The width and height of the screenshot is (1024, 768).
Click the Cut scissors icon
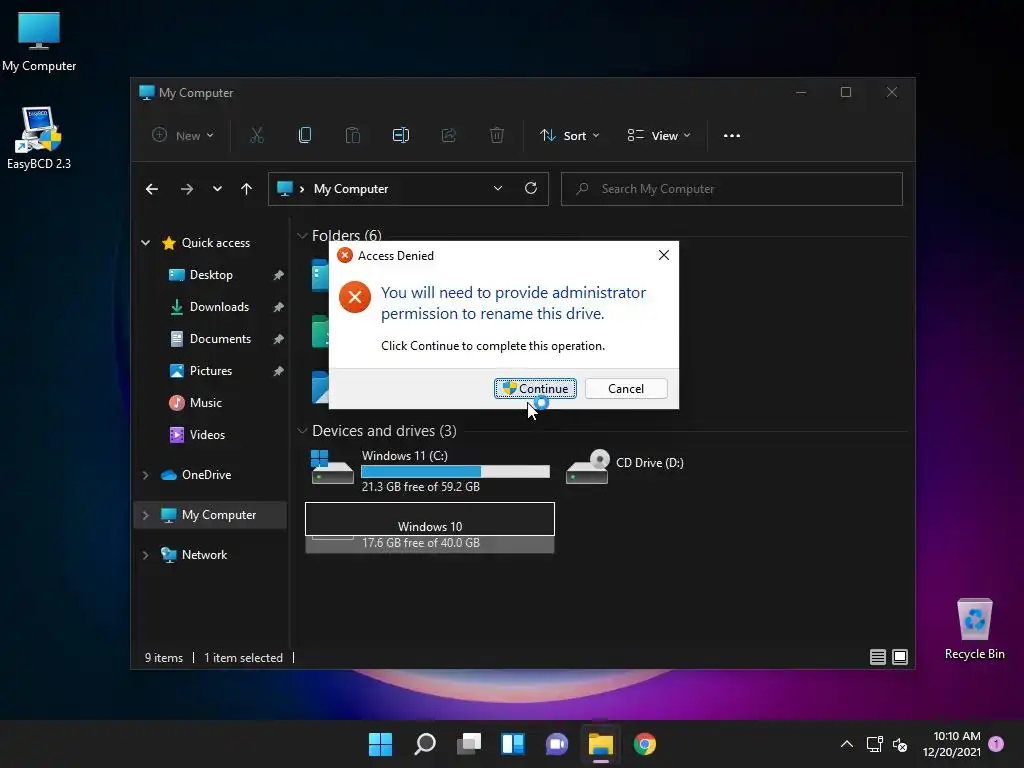tap(257, 135)
